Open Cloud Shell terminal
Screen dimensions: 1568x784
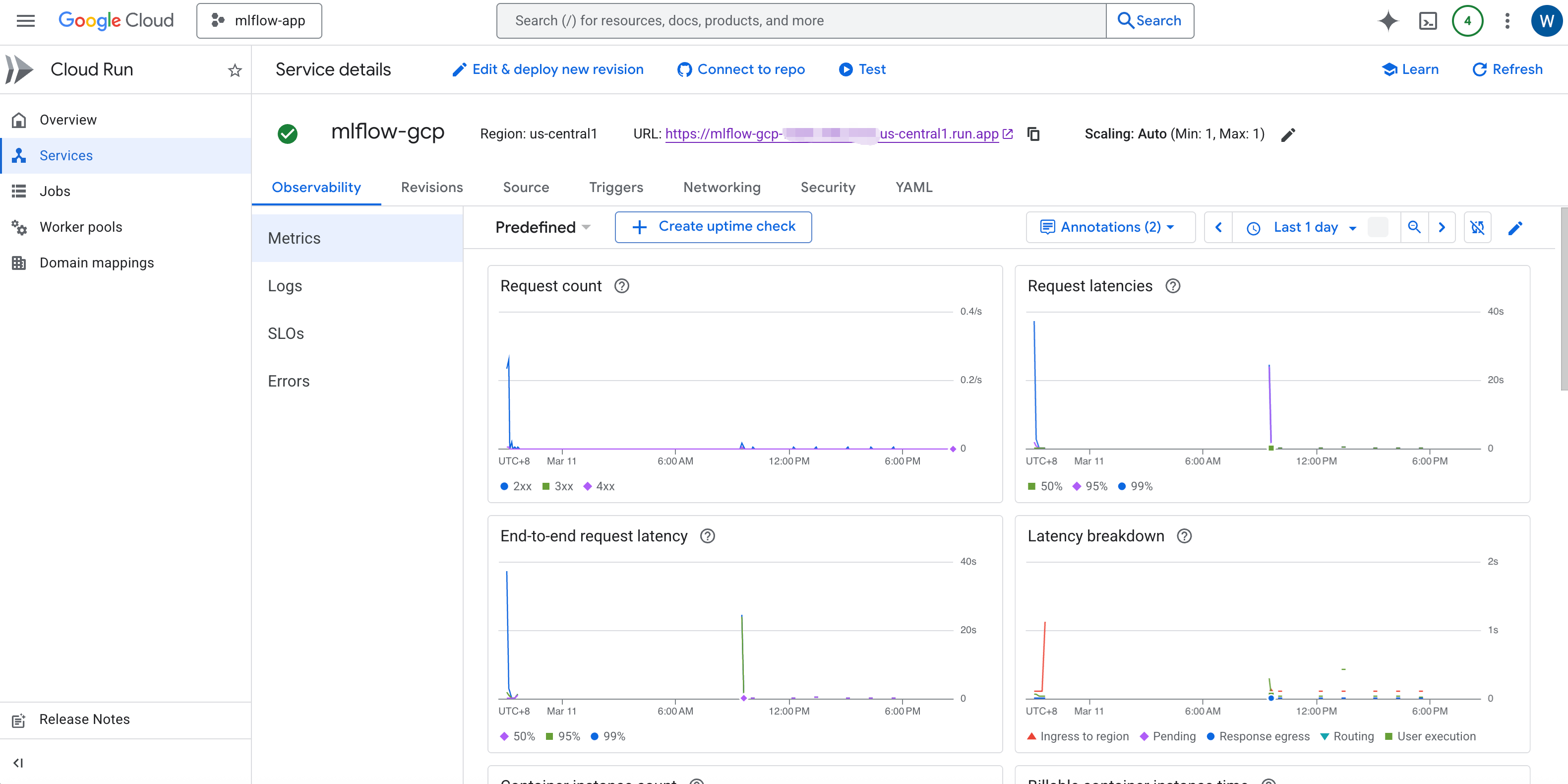pyautogui.click(x=1427, y=20)
